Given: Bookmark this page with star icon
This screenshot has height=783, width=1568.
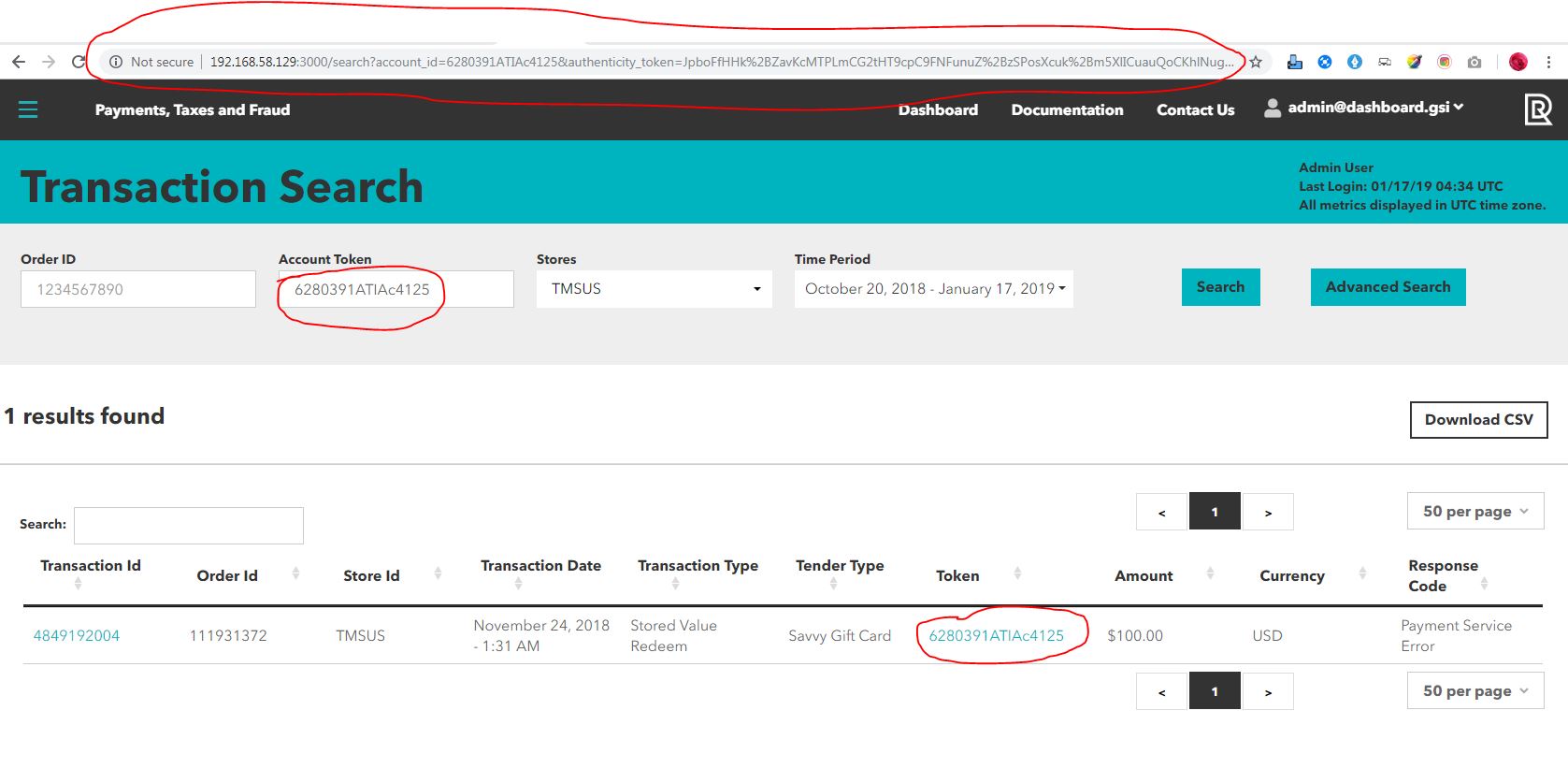Looking at the screenshot, I should click(x=1256, y=62).
